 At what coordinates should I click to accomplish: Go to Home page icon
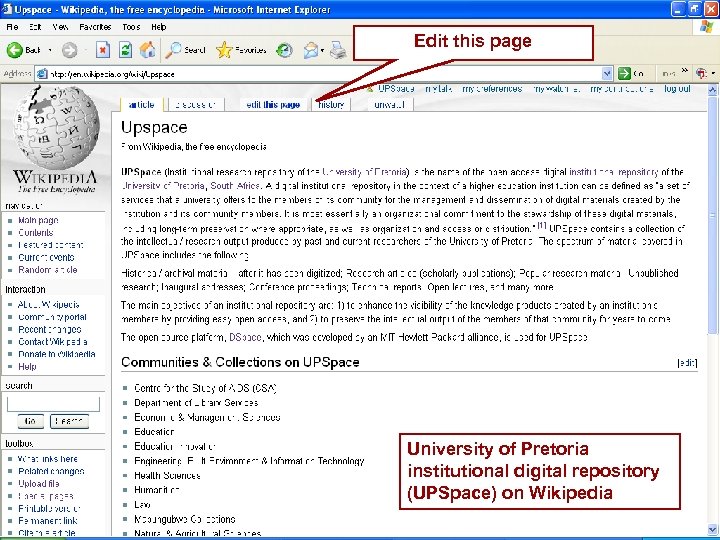(147, 50)
